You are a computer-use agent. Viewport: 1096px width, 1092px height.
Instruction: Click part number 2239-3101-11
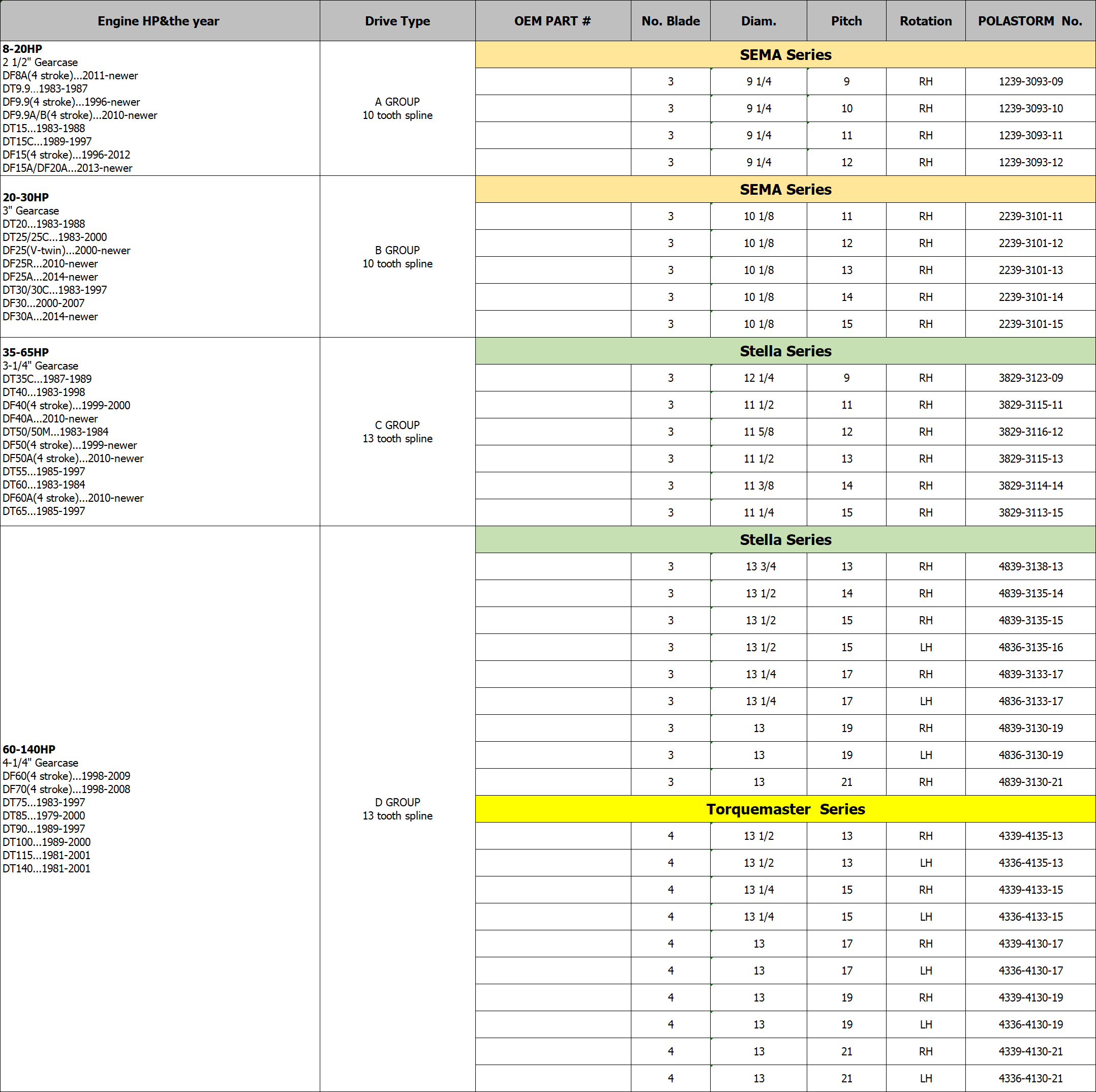[1031, 216]
